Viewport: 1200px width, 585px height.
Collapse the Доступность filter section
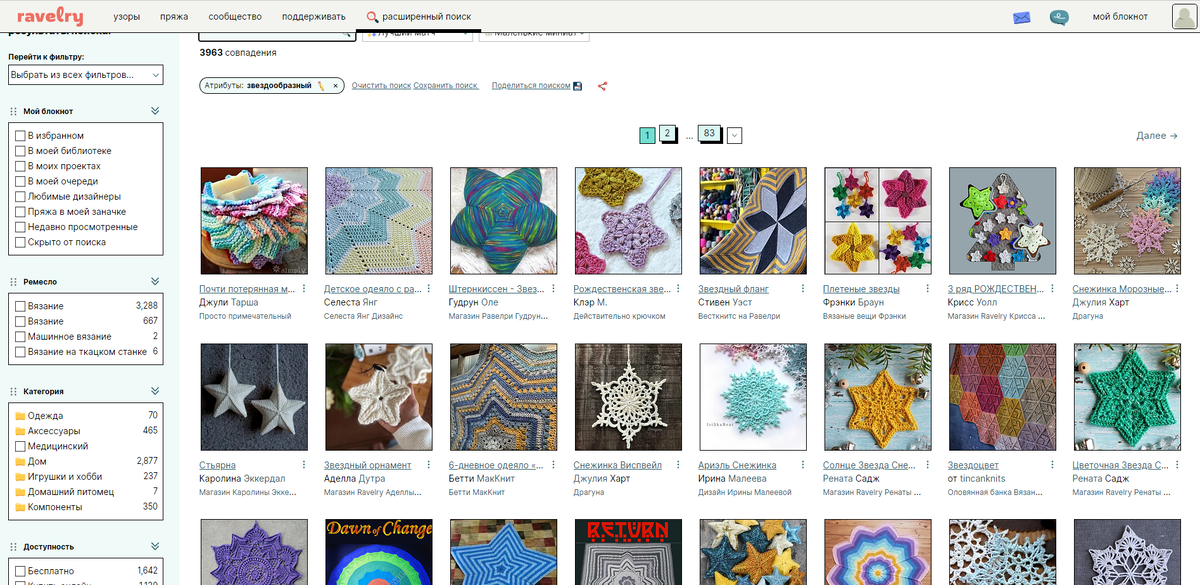155,547
